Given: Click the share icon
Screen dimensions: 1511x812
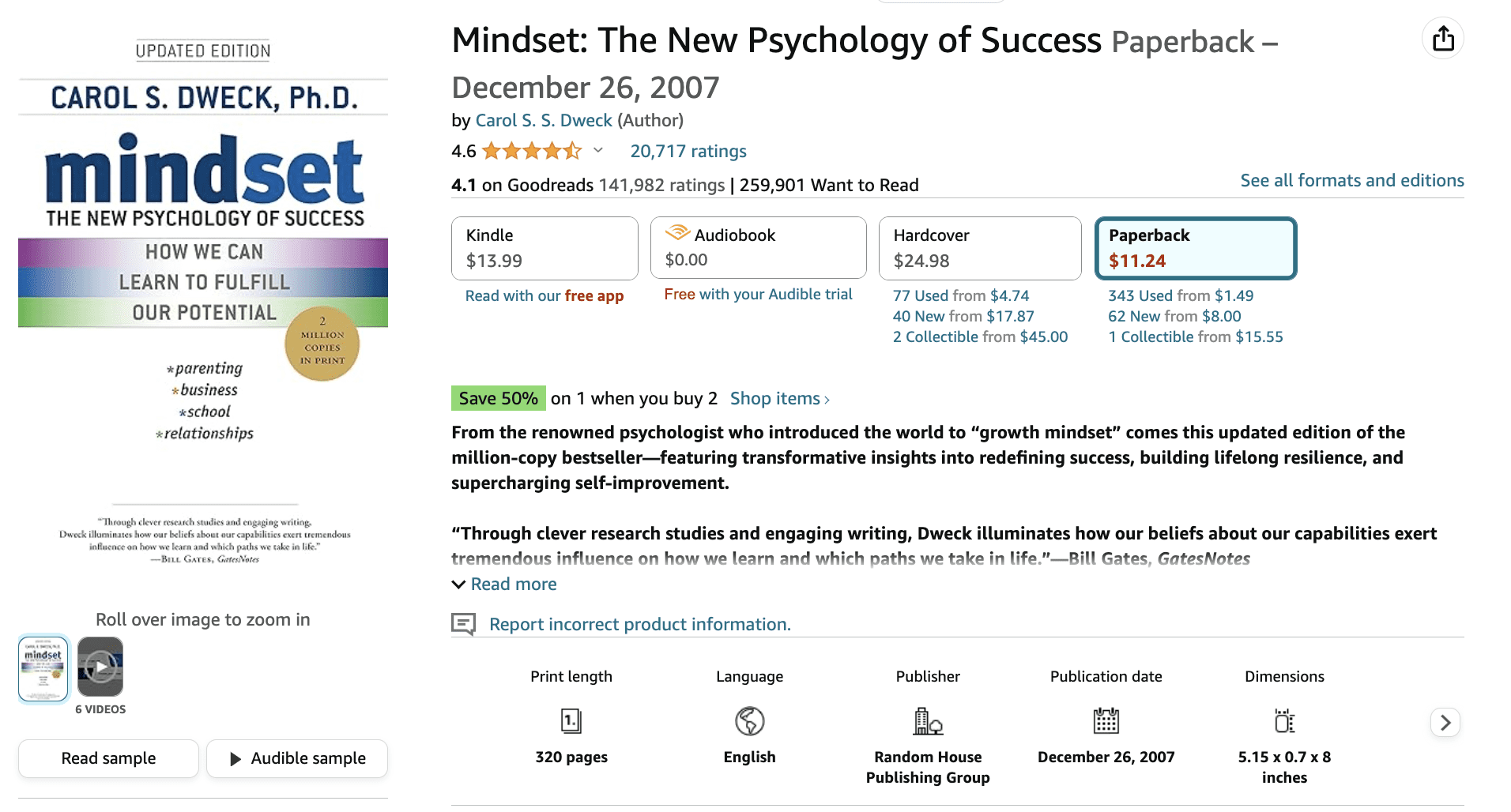Looking at the screenshot, I should click(1443, 39).
